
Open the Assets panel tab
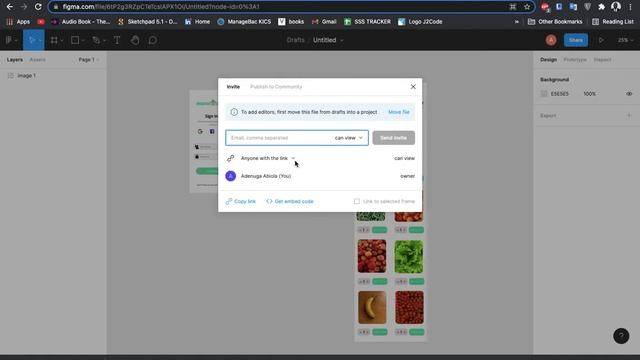pyautogui.click(x=38, y=60)
